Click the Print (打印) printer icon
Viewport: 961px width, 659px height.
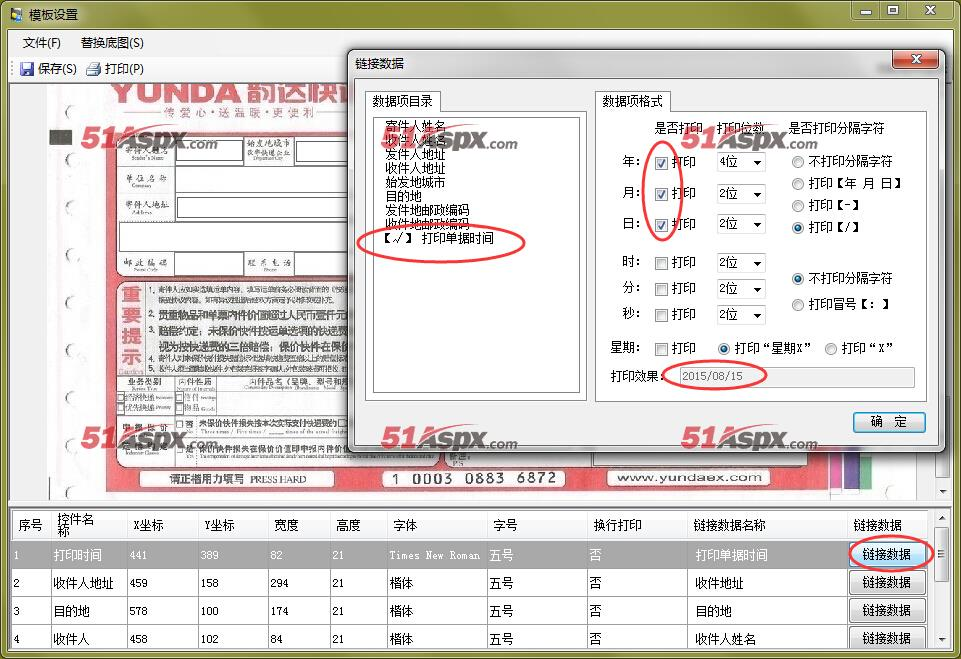click(x=93, y=69)
